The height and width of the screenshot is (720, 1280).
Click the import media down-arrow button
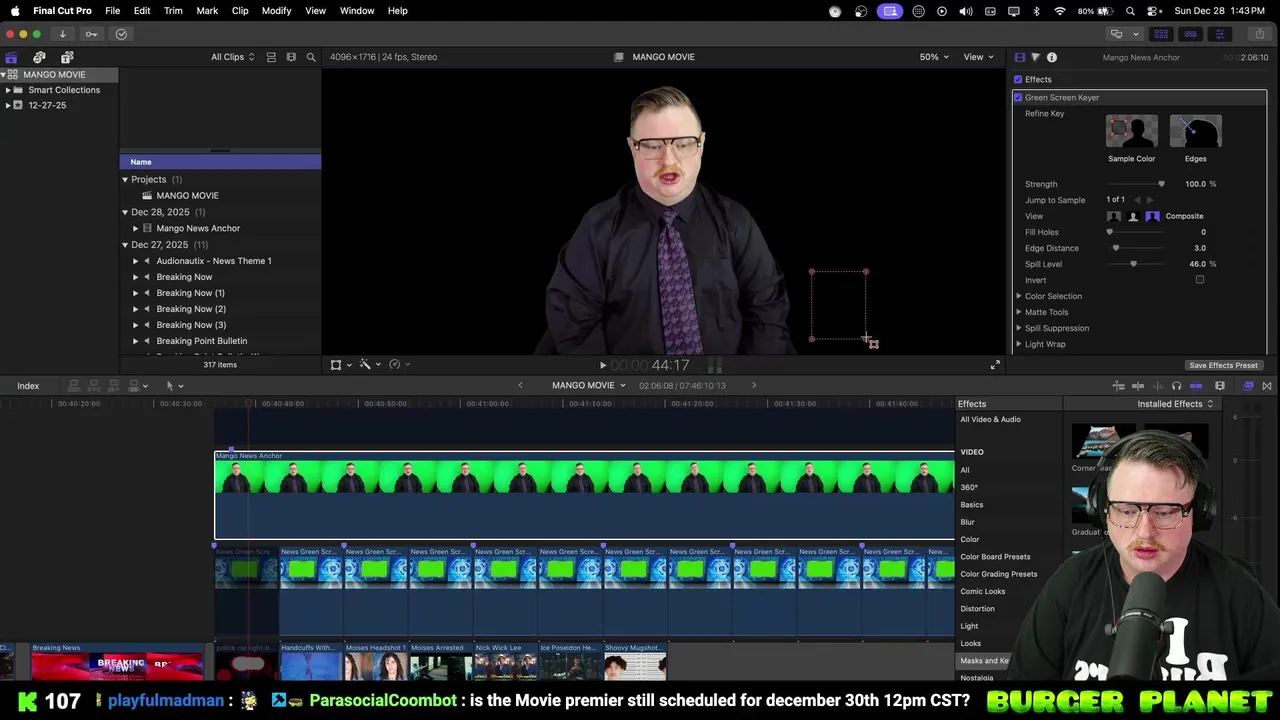tap(62, 34)
